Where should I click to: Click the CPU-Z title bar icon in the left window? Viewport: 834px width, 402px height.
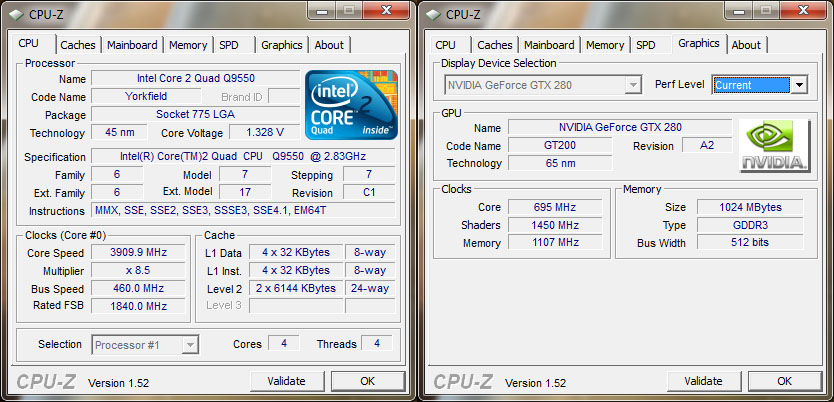[16, 14]
